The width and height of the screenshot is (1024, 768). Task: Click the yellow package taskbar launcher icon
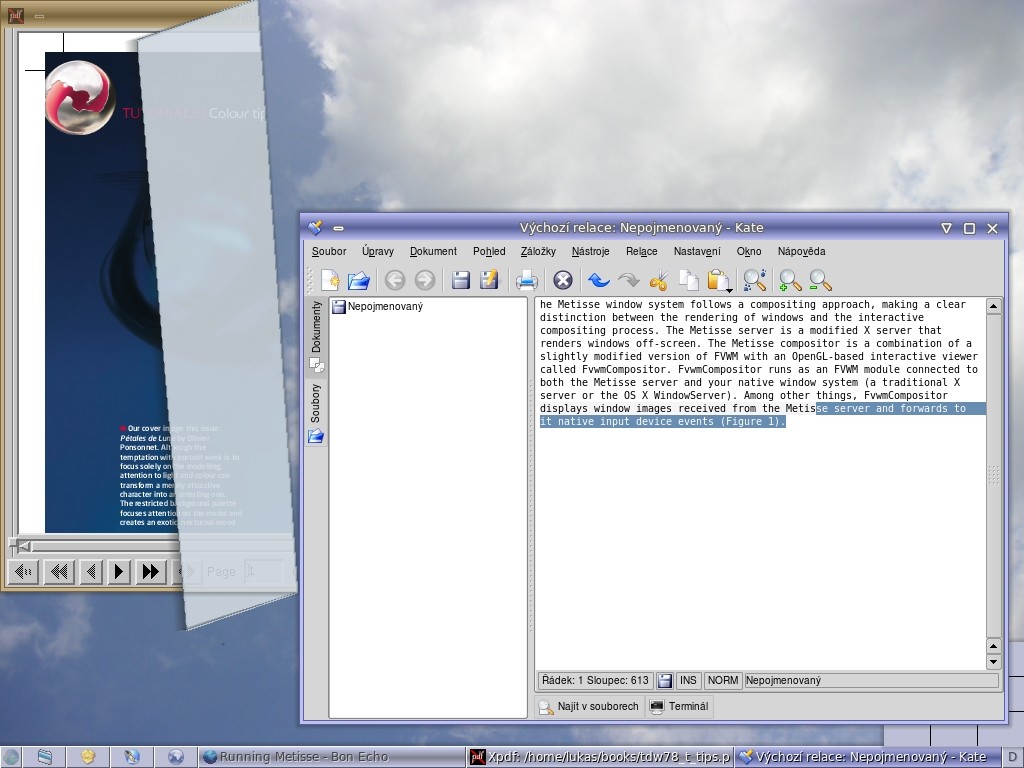(88, 757)
